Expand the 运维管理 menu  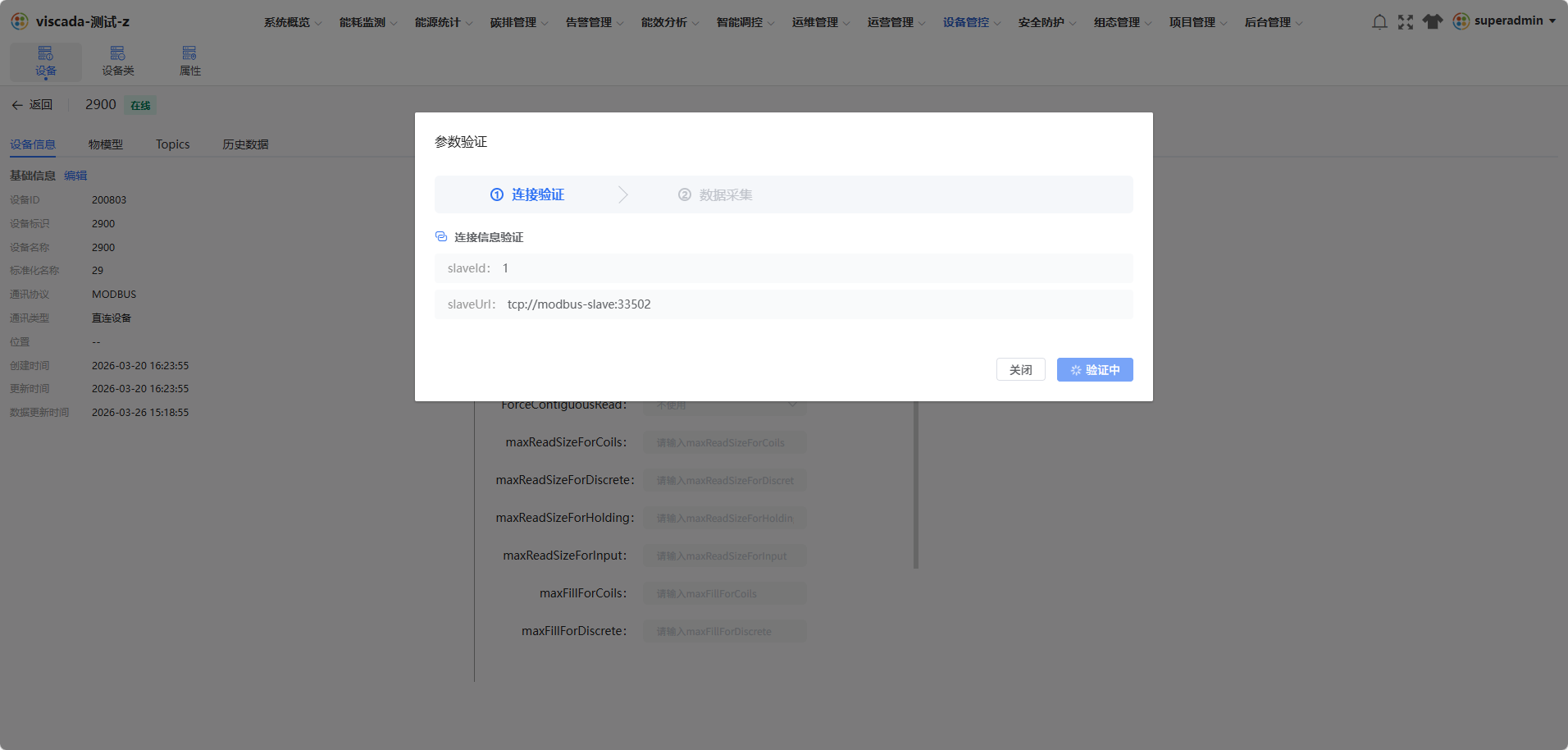click(821, 22)
